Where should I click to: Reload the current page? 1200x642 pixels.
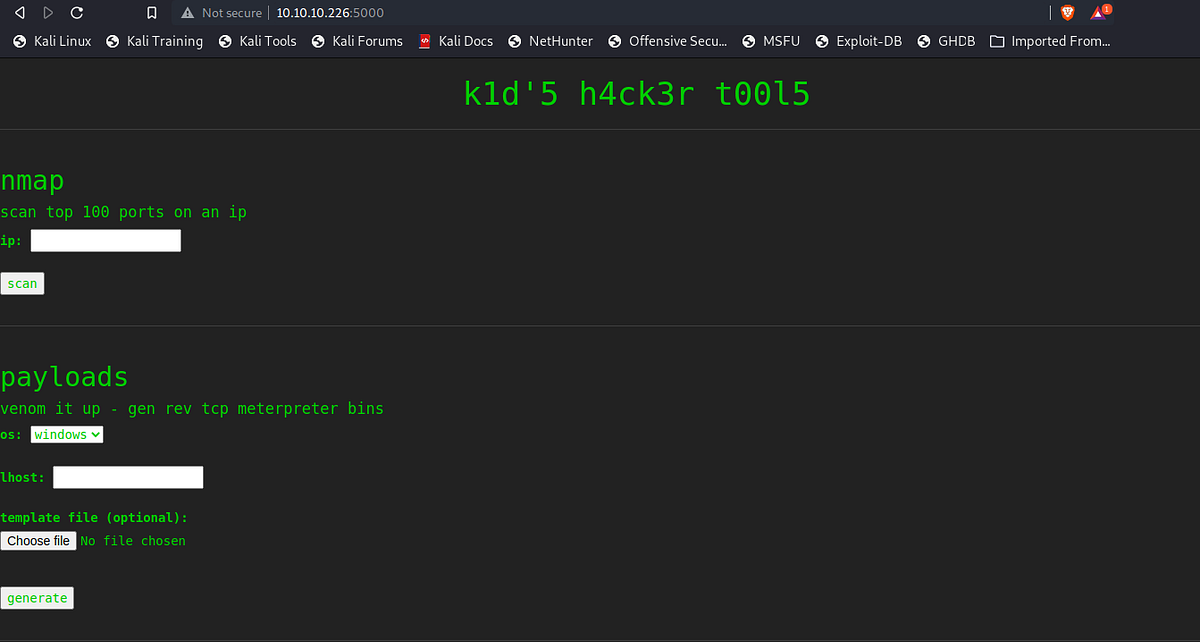(76, 12)
